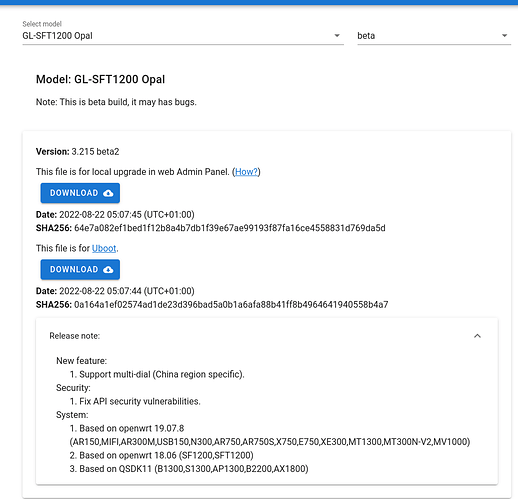Image resolution: width=518 pixels, height=499 pixels.
Task: Click the Security: heading in release notes
Action: [x=73, y=388]
